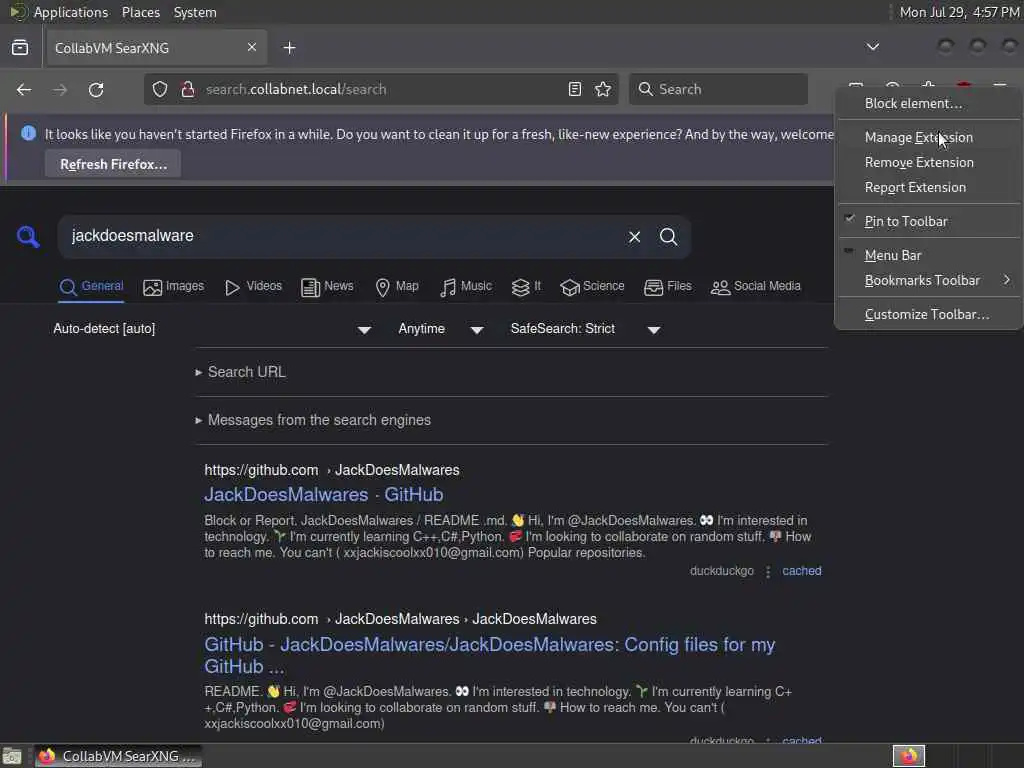Open the tracking protection shield icon
The width and height of the screenshot is (1024, 768).
(160, 89)
